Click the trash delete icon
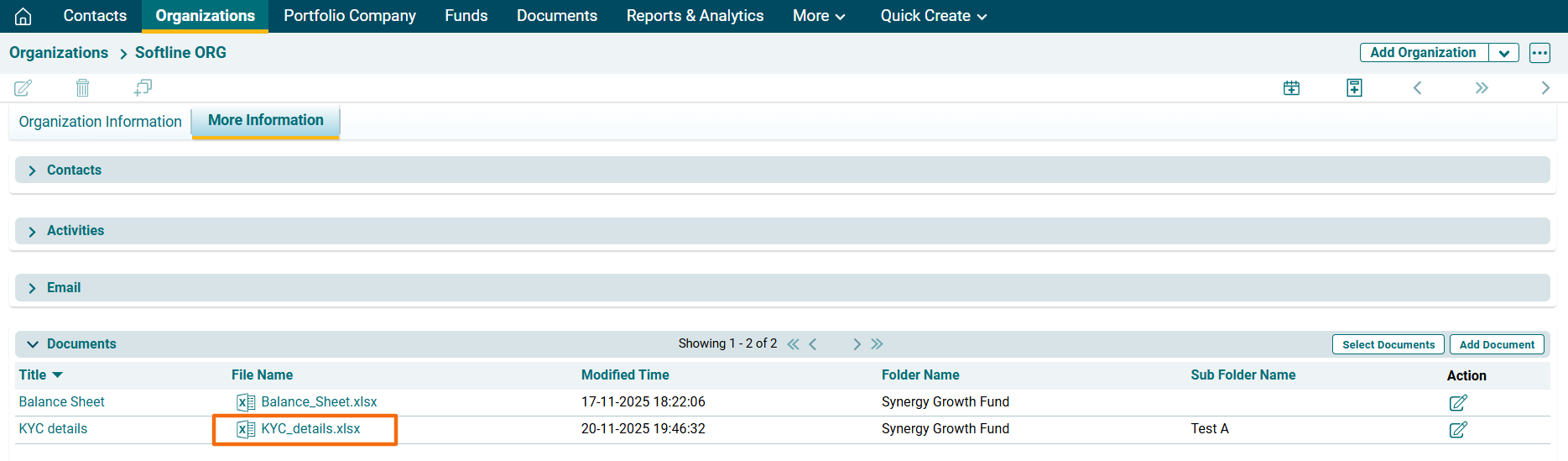 point(82,87)
